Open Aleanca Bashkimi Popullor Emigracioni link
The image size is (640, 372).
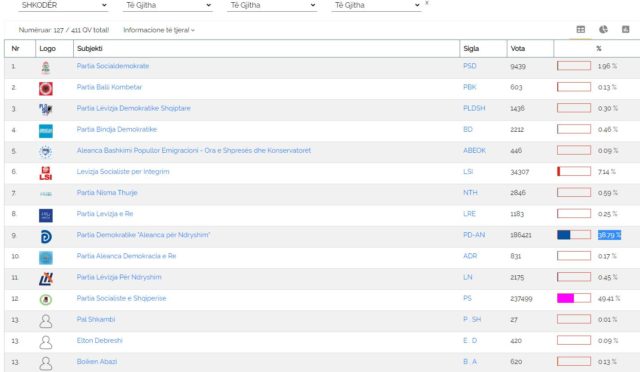[194, 150]
